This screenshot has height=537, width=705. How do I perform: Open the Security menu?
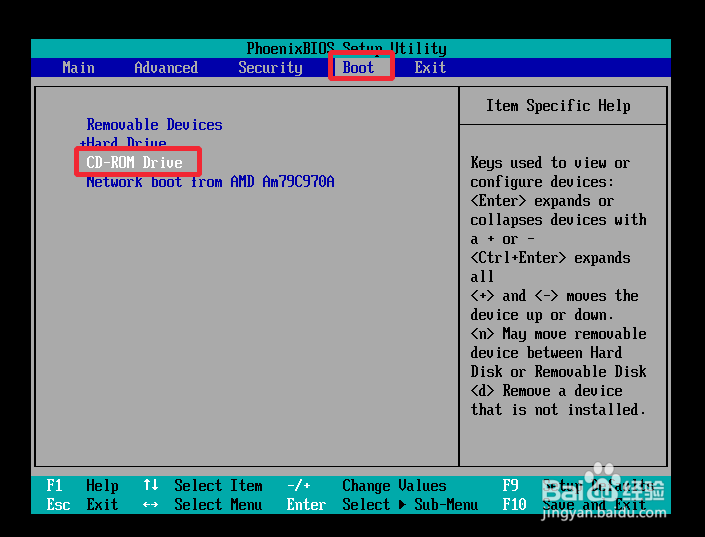click(x=270, y=68)
